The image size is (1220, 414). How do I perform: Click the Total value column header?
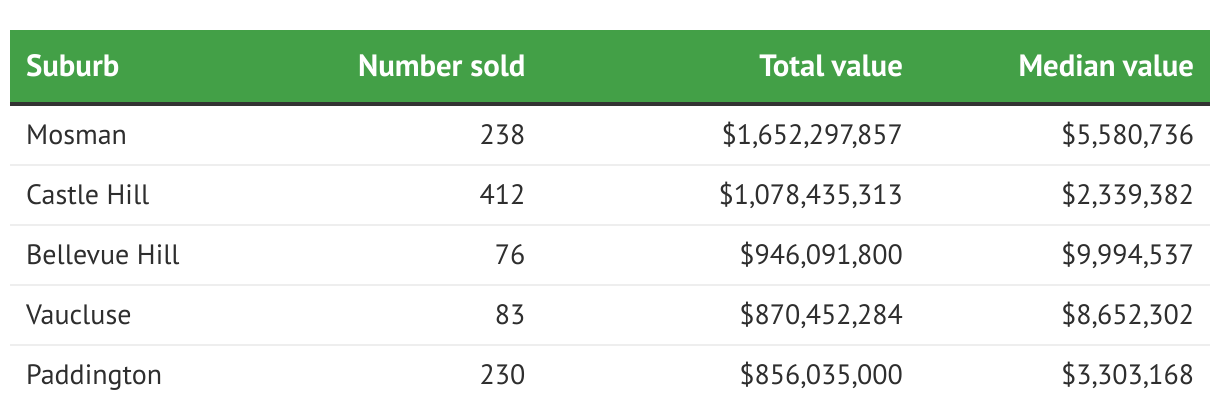(x=830, y=66)
